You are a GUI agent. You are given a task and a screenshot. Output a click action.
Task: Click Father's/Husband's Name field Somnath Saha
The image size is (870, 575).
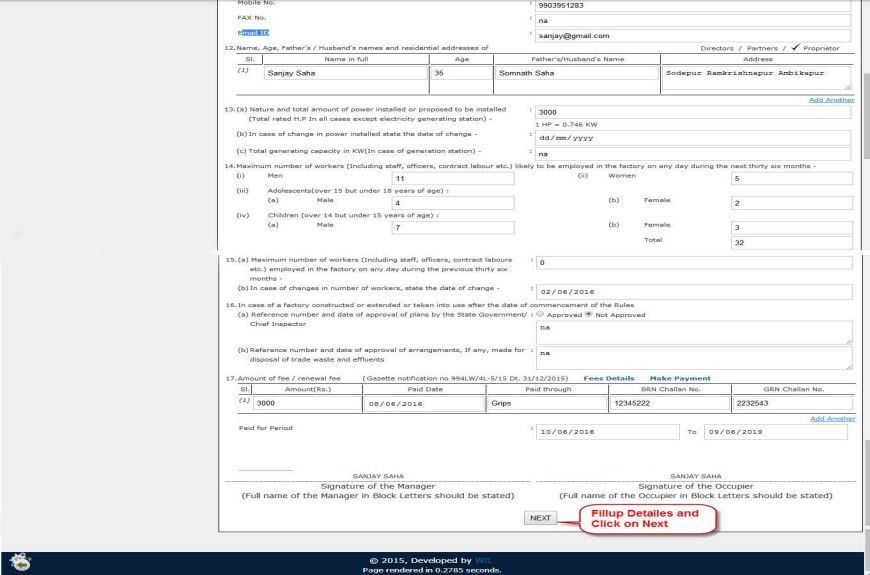point(576,73)
